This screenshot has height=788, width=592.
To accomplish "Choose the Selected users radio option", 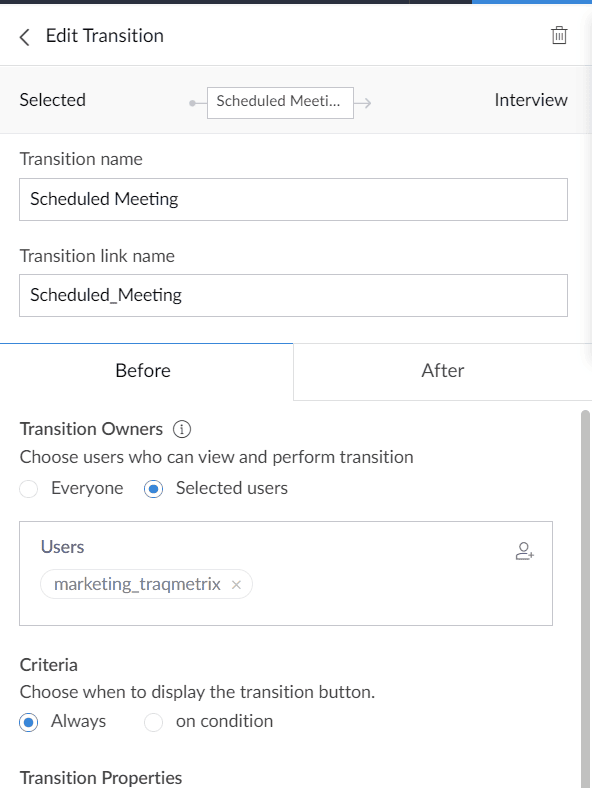I will point(153,488).
